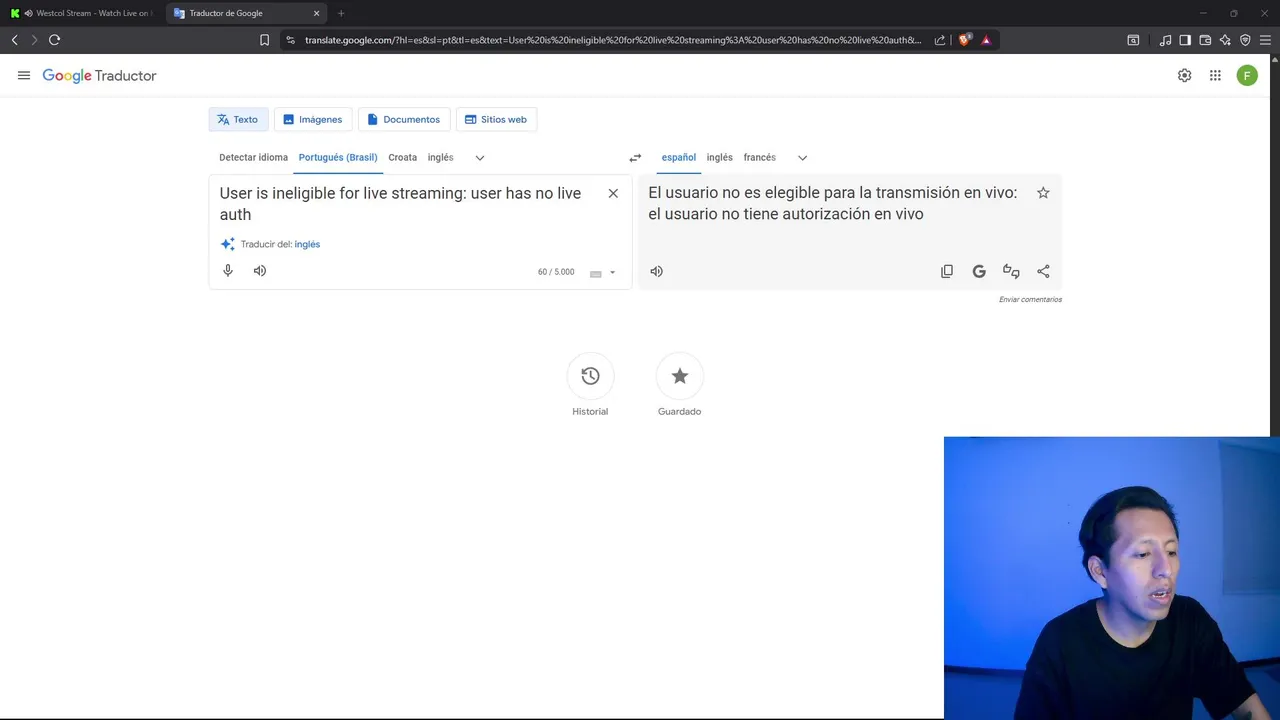The width and height of the screenshot is (1280, 720).
Task: Open the Google account avatar menu
Action: (1247, 75)
